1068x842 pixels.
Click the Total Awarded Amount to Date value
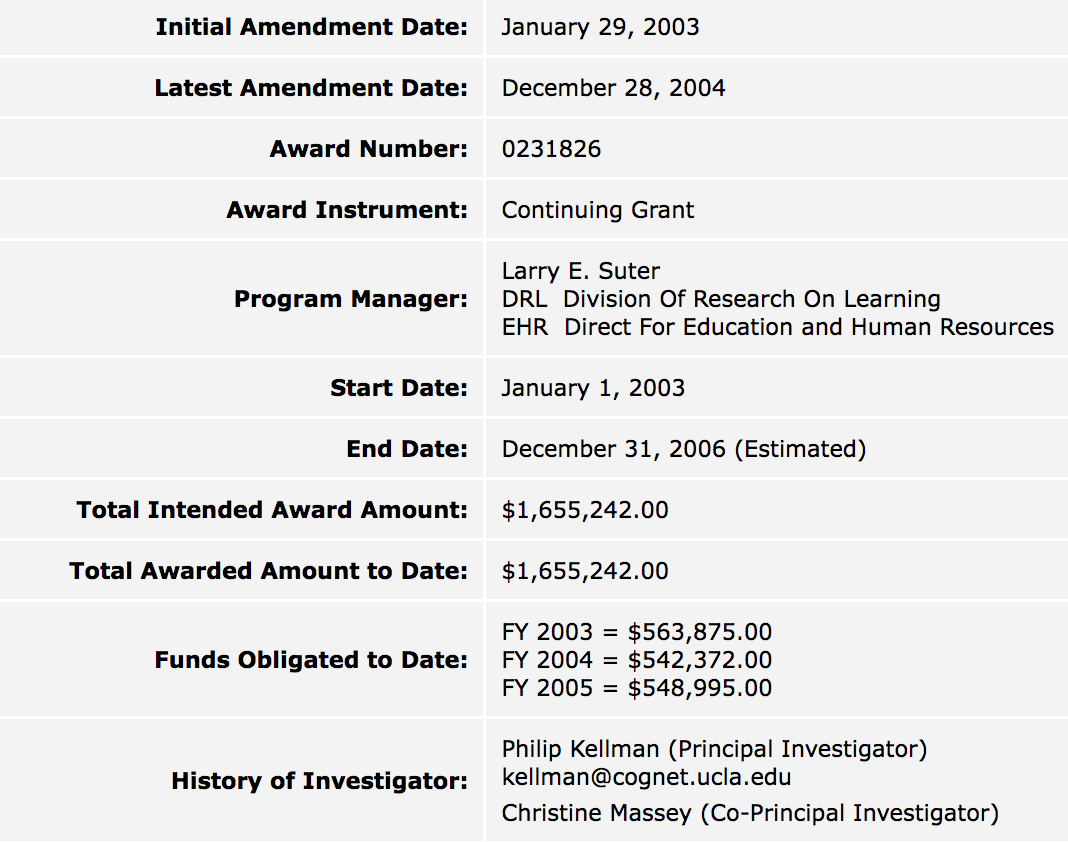[585, 571]
